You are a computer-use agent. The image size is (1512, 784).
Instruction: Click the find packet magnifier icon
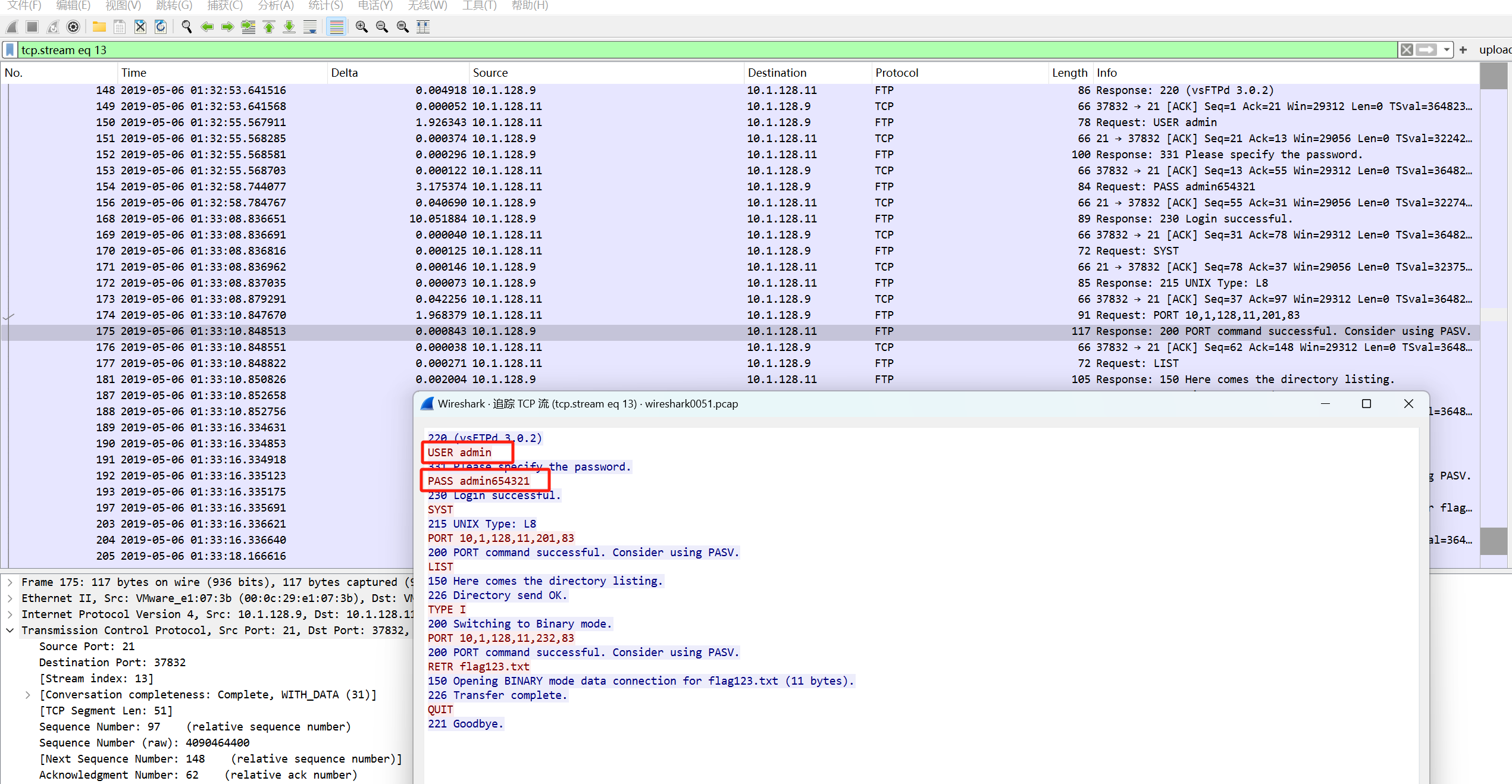[186, 27]
